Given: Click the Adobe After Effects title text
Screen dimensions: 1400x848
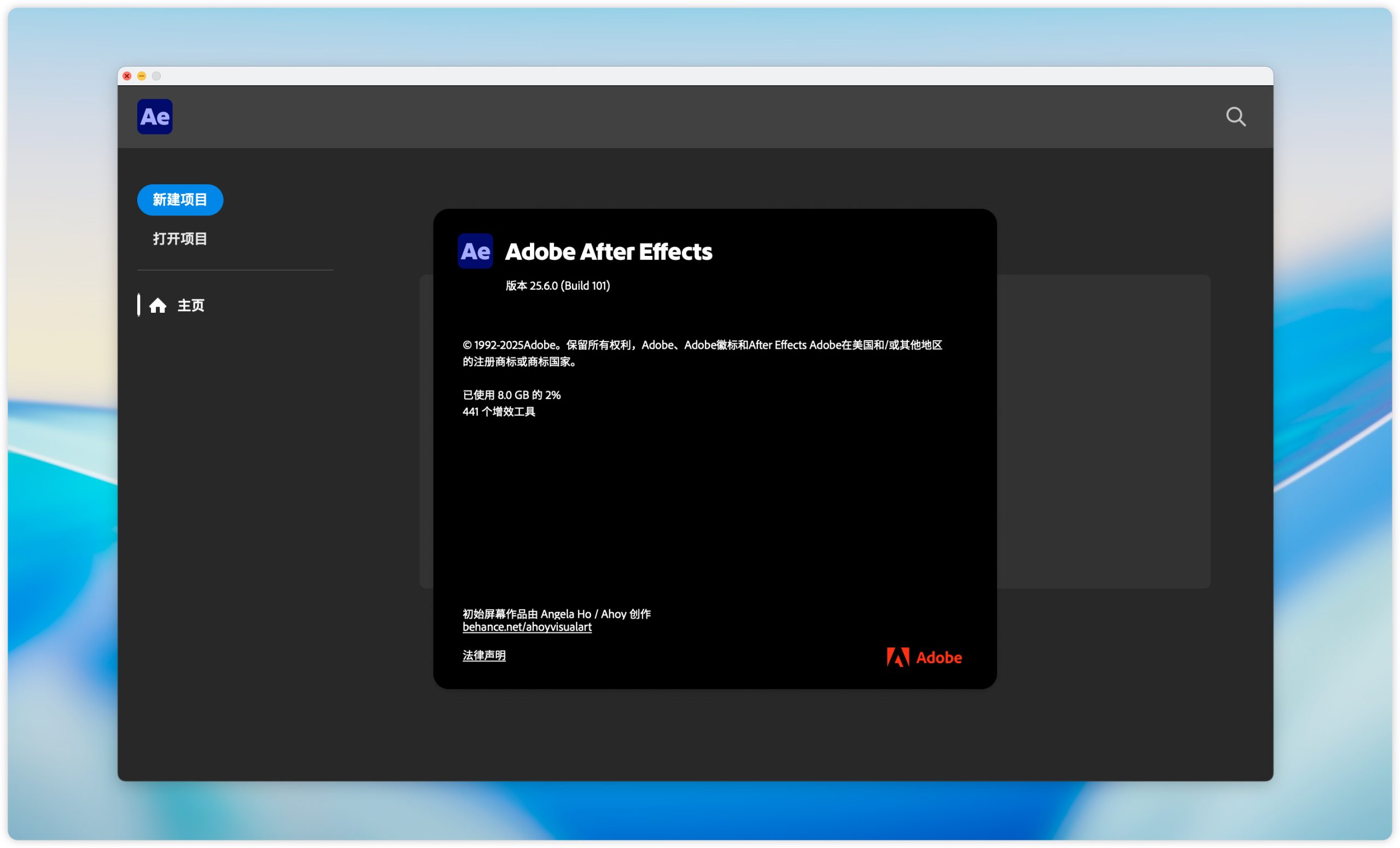Looking at the screenshot, I should [x=608, y=252].
